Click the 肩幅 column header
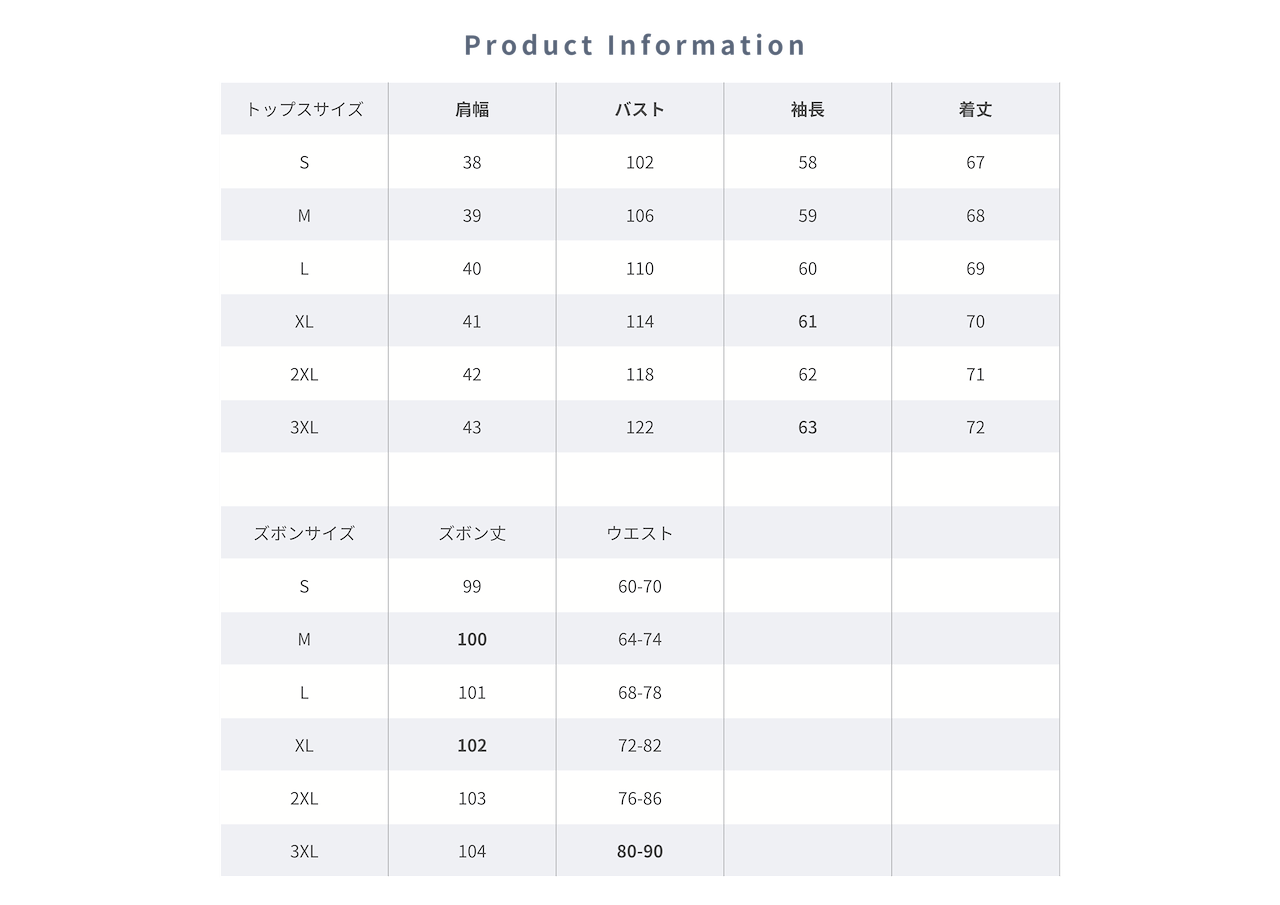Viewport: 1280px width, 905px height. pos(472,109)
